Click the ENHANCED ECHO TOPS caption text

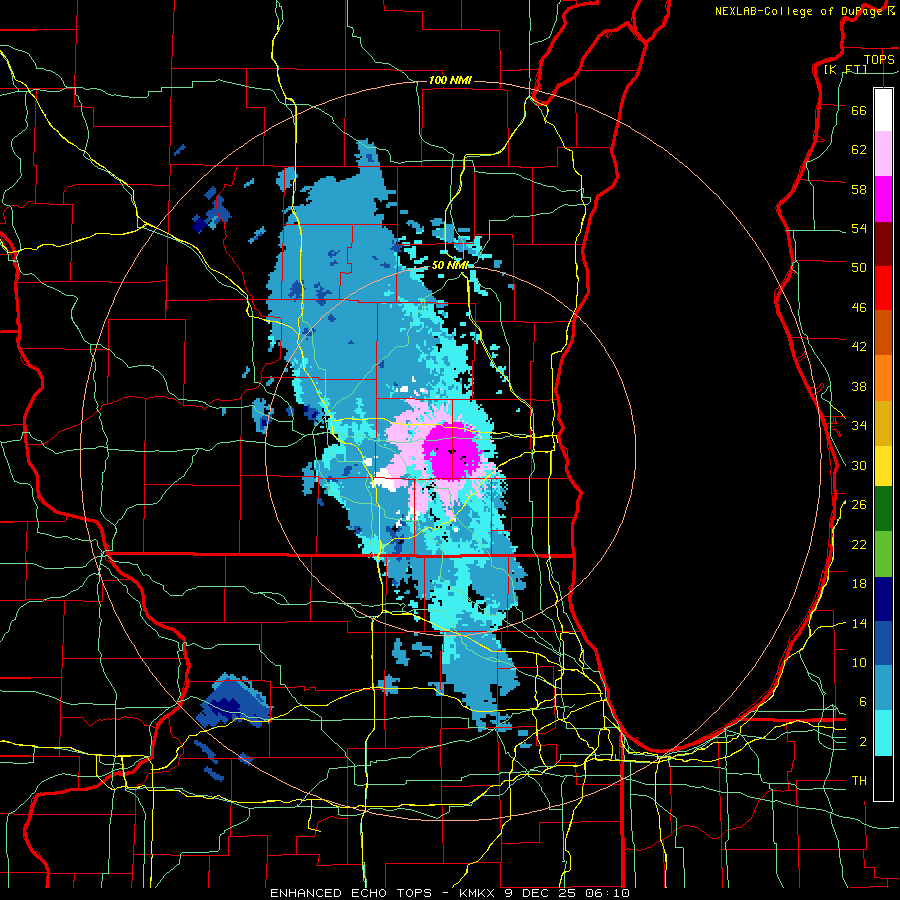click(x=351, y=893)
